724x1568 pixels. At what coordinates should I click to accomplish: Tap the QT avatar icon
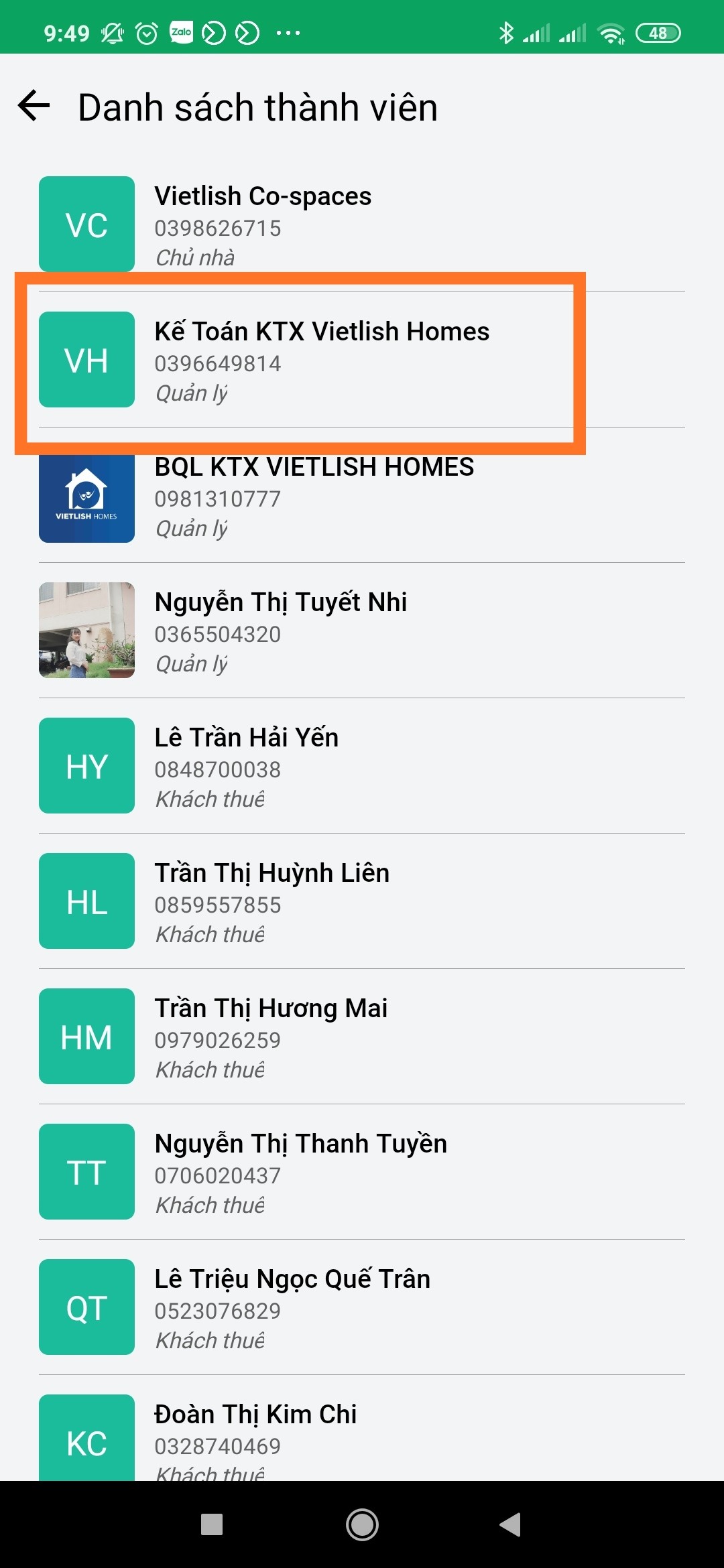(x=86, y=1307)
